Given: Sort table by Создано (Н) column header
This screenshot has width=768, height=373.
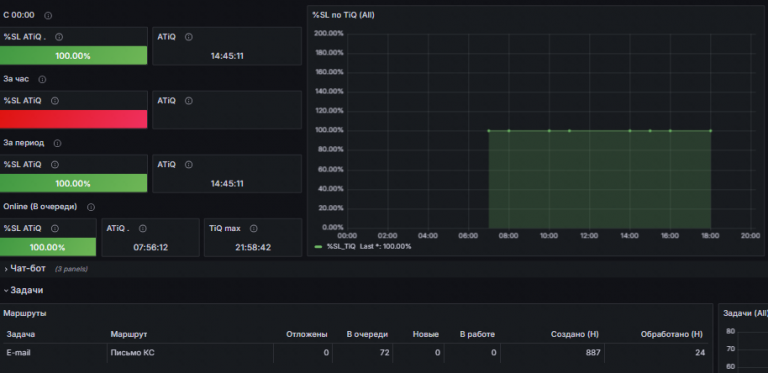Looking at the screenshot, I should [x=575, y=334].
